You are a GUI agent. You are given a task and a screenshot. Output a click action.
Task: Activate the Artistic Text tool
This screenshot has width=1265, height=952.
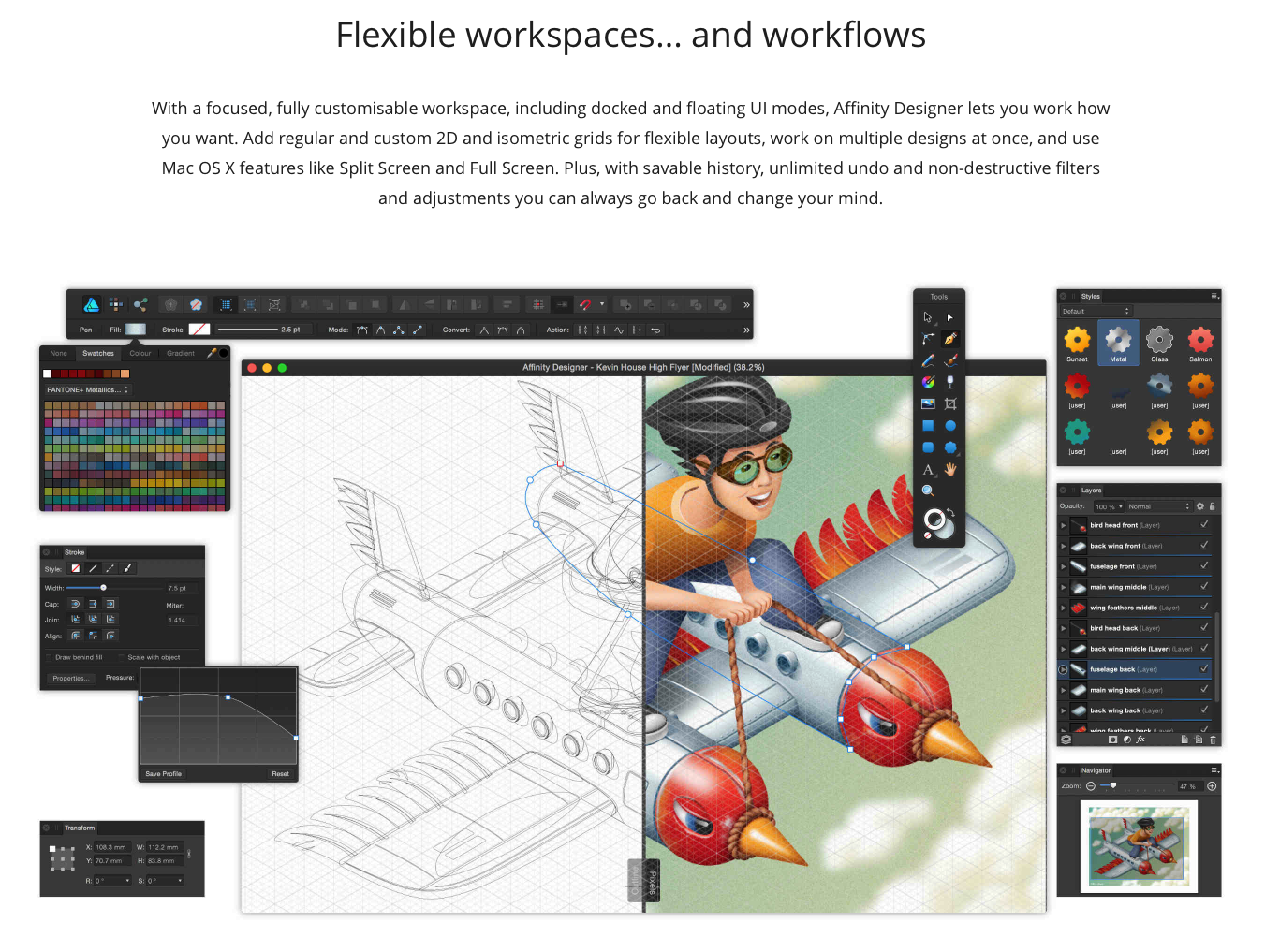[928, 470]
